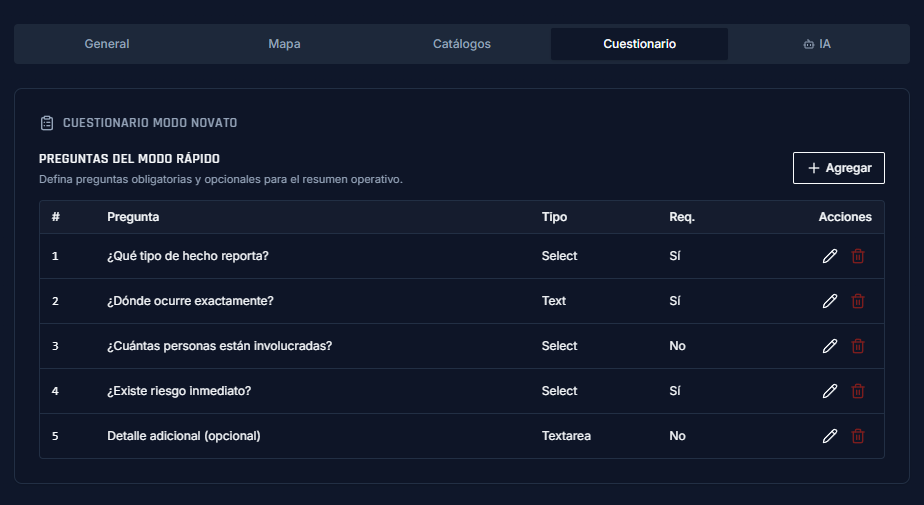Add a new question with Agregar

[839, 168]
